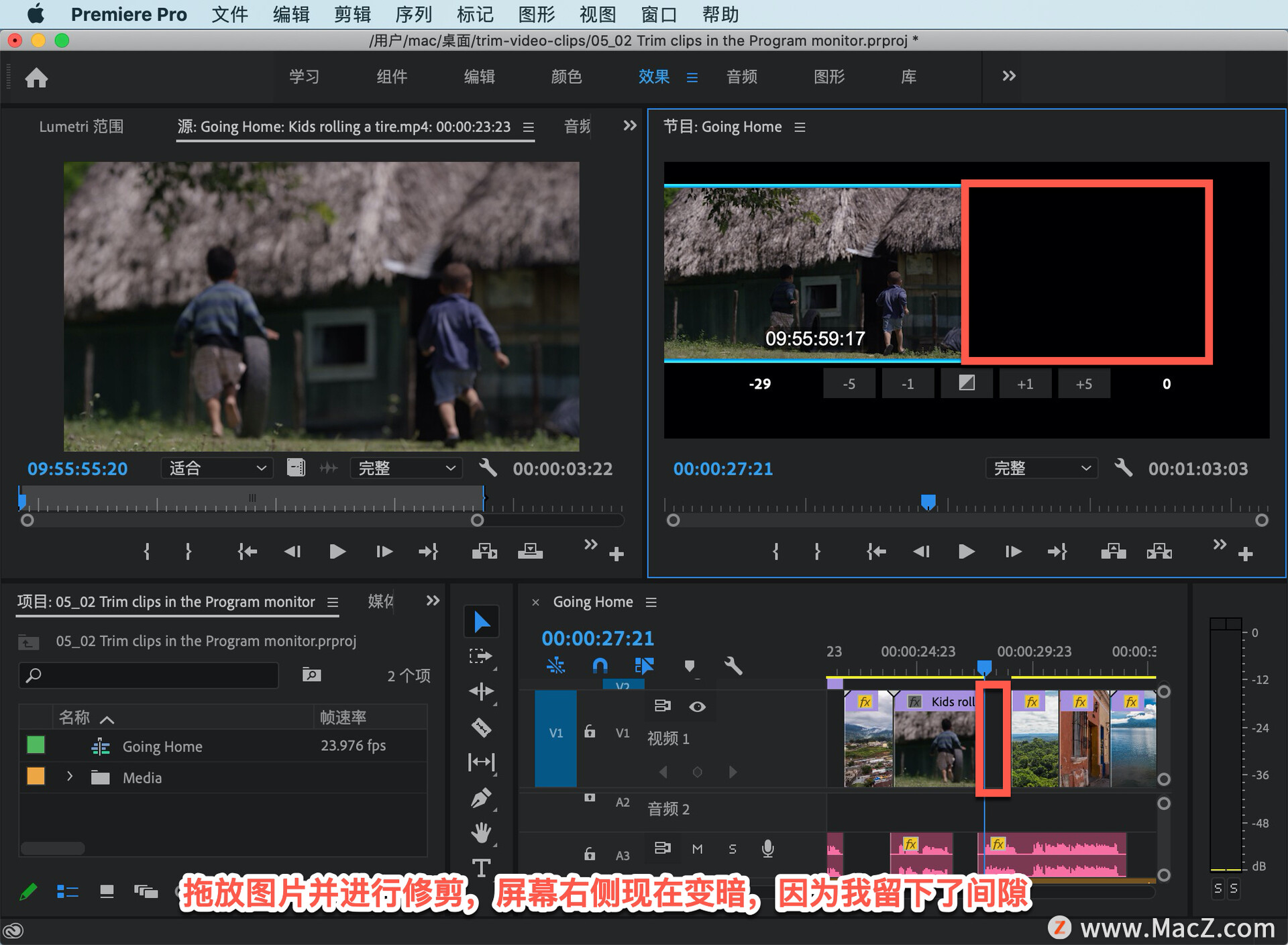Open Program monitor resolution dropdown 完整
Viewport: 1288px width, 945px height.
[1041, 468]
